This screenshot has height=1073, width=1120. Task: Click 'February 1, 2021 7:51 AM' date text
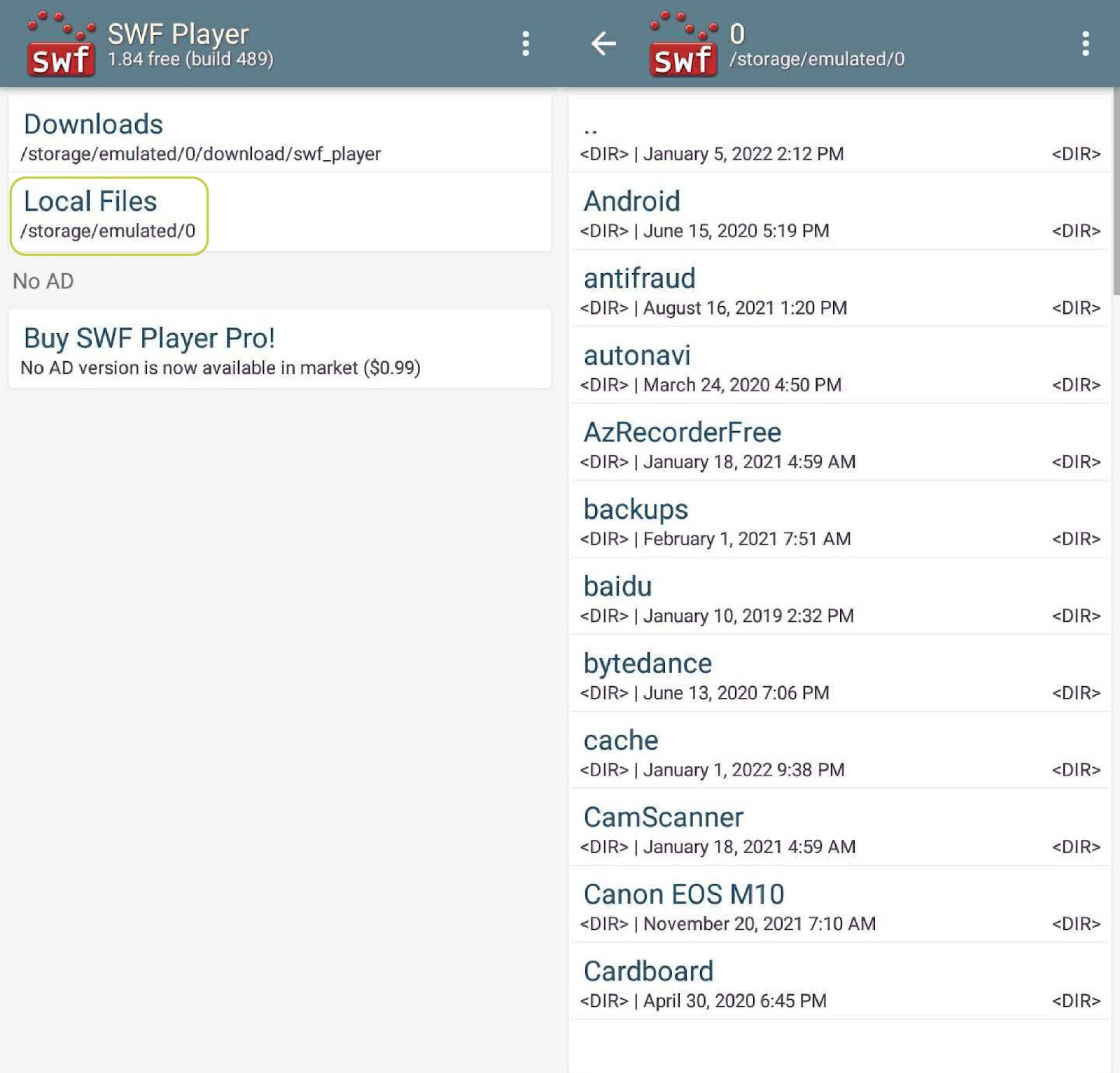[747, 539]
